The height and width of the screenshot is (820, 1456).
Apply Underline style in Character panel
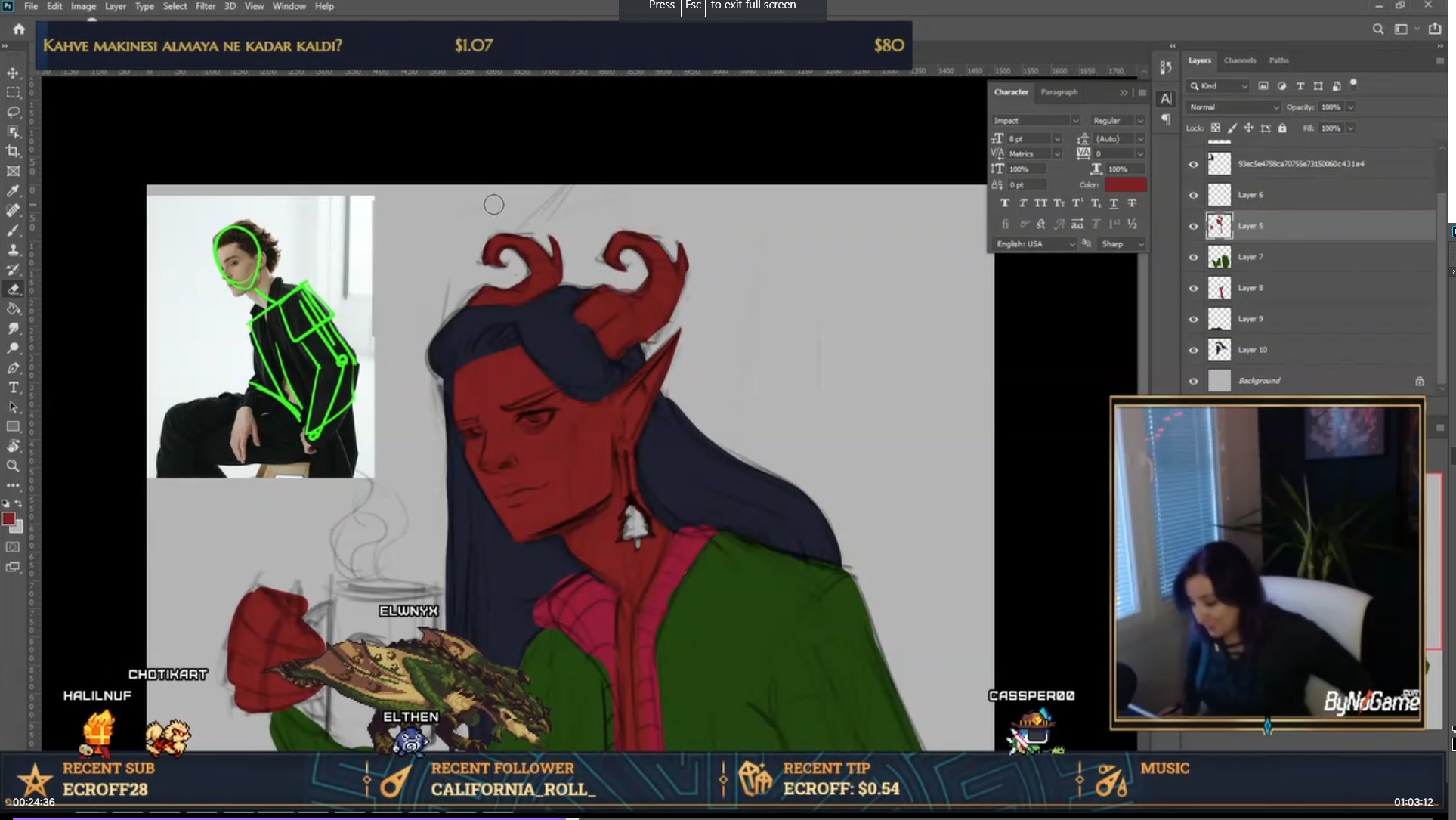pos(1113,203)
